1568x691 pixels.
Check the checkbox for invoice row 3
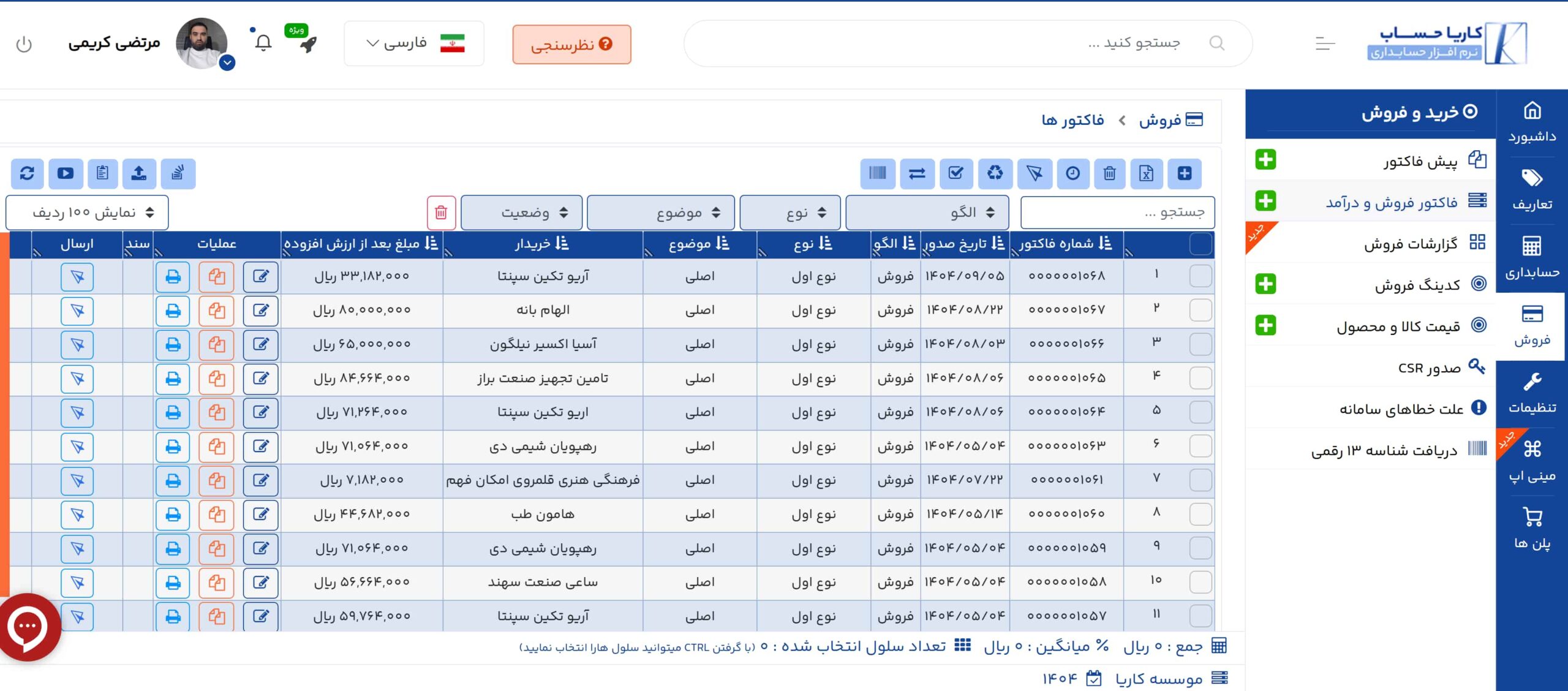(x=1199, y=344)
